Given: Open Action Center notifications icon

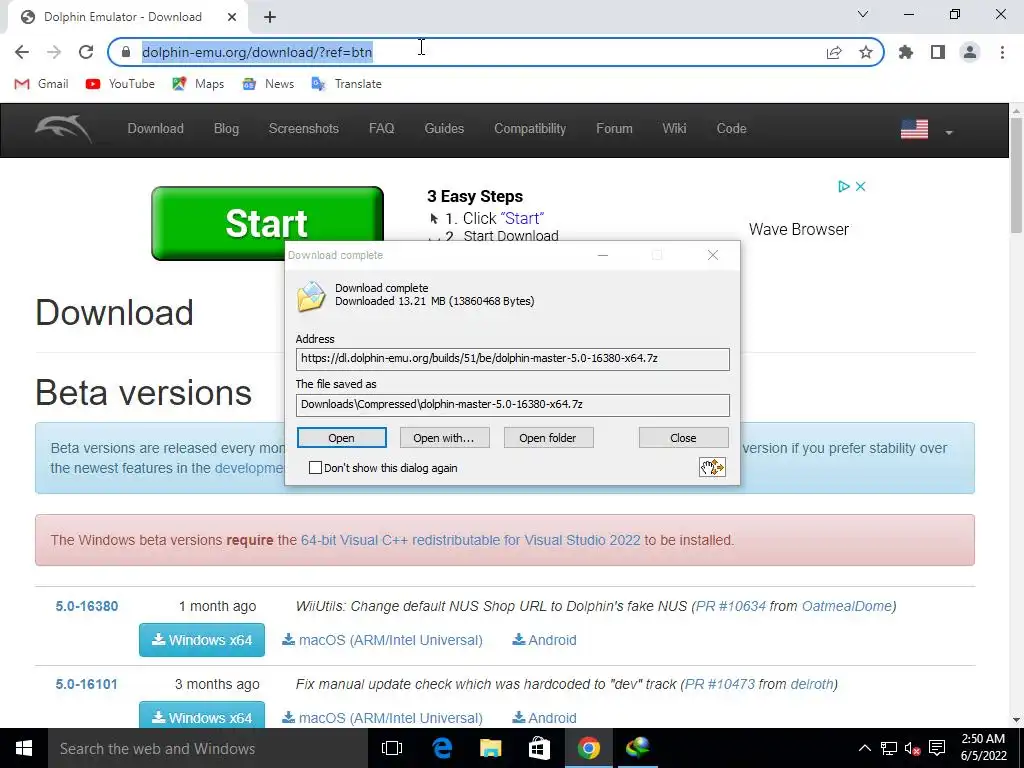Looking at the screenshot, I should (937, 748).
